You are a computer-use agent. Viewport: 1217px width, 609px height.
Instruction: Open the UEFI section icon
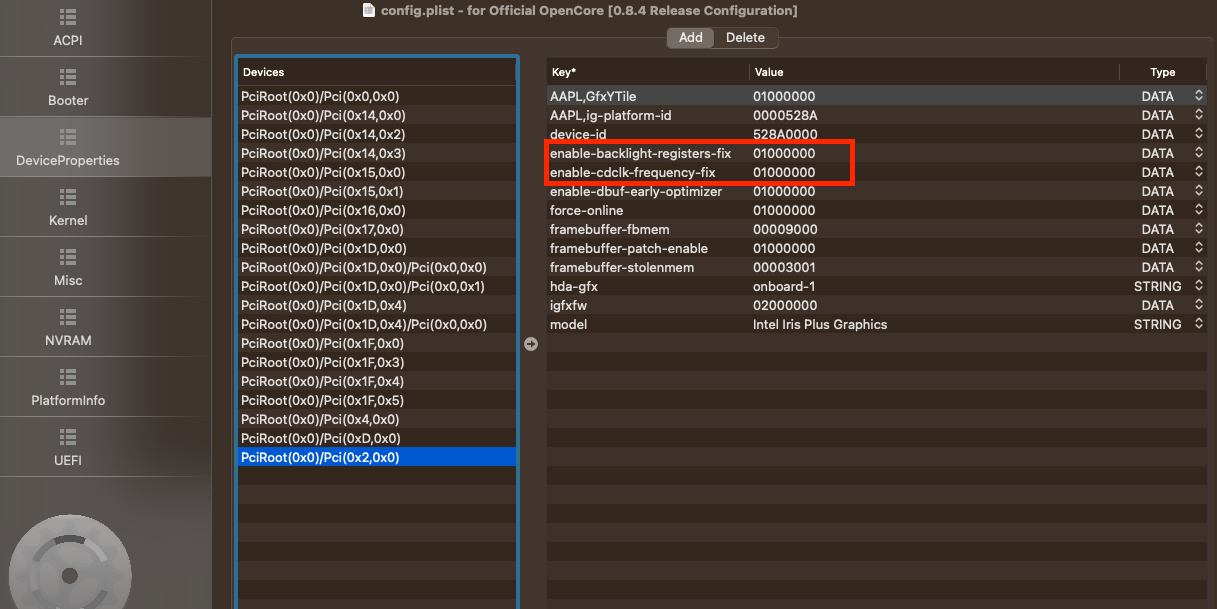(x=68, y=437)
